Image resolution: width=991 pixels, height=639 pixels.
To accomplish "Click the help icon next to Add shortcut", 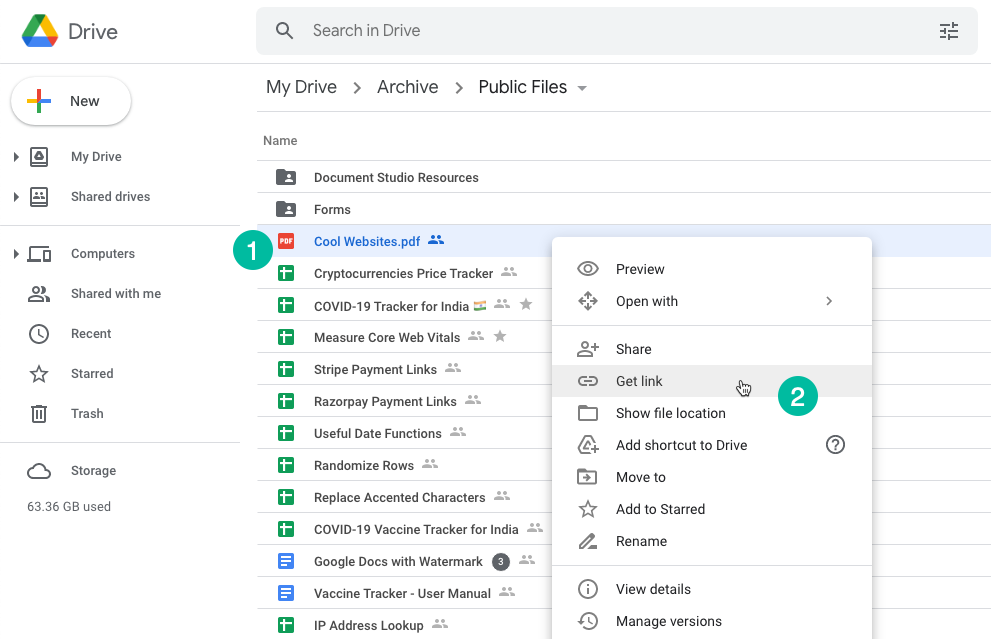I will point(835,445).
